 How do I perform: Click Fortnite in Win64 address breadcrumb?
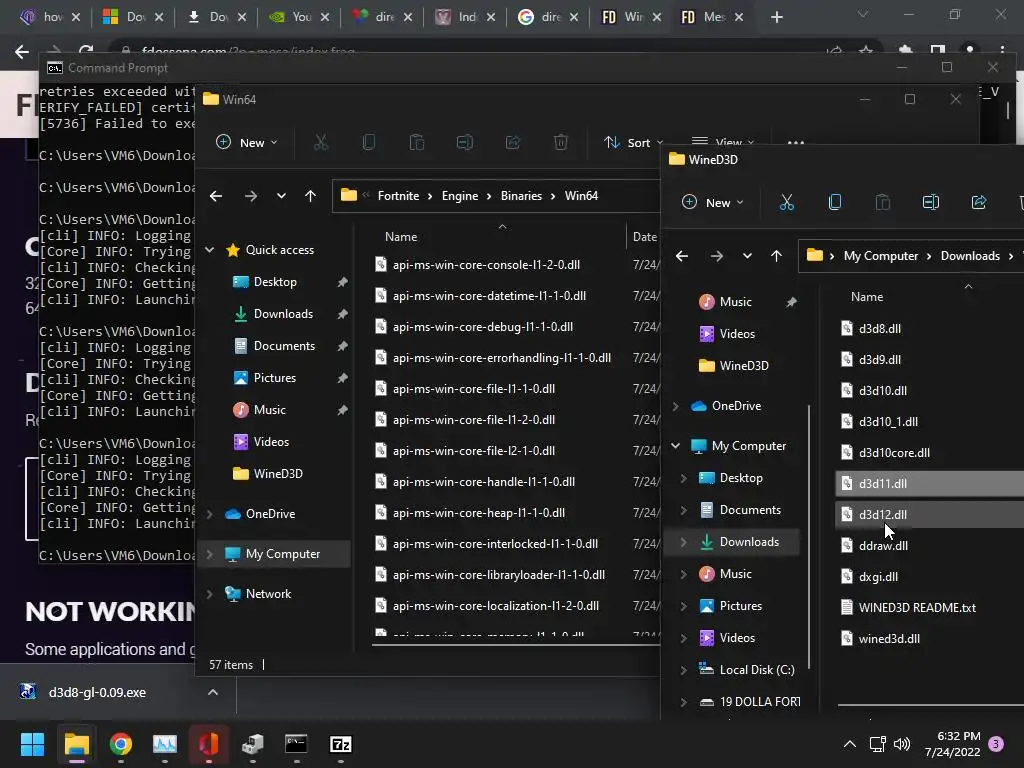398,196
